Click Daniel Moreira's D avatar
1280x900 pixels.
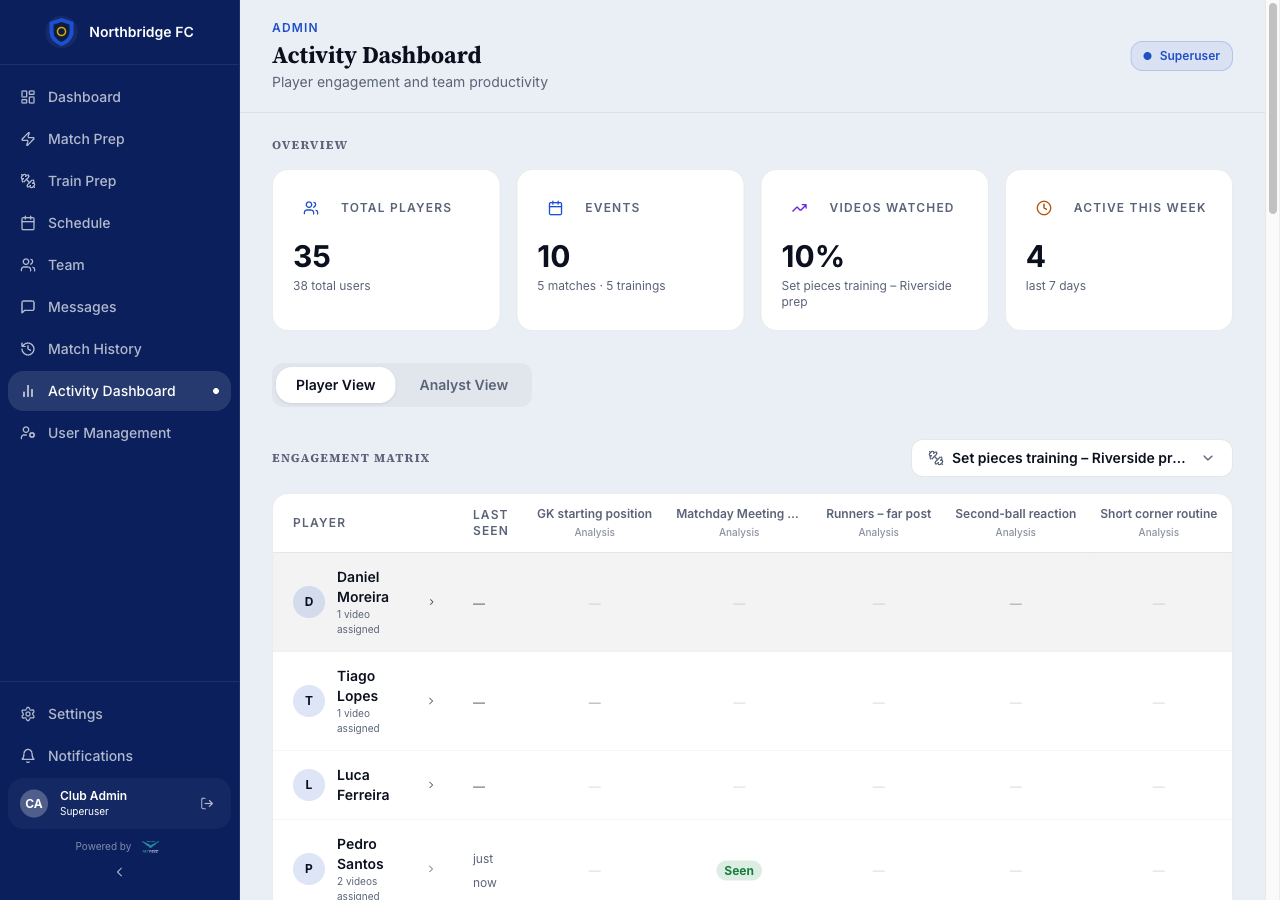point(309,602)
